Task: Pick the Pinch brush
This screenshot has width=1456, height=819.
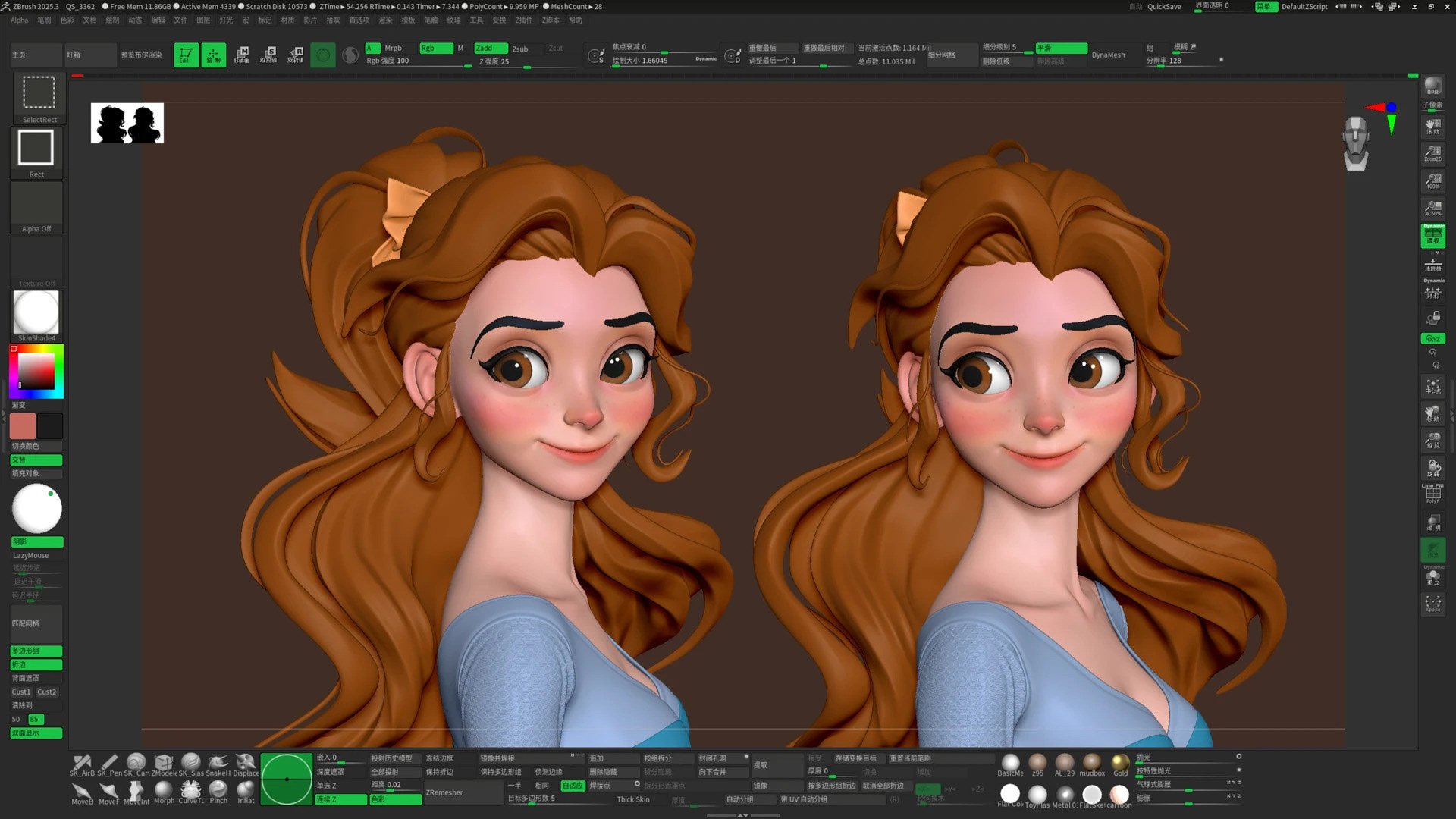Action: 218,790
